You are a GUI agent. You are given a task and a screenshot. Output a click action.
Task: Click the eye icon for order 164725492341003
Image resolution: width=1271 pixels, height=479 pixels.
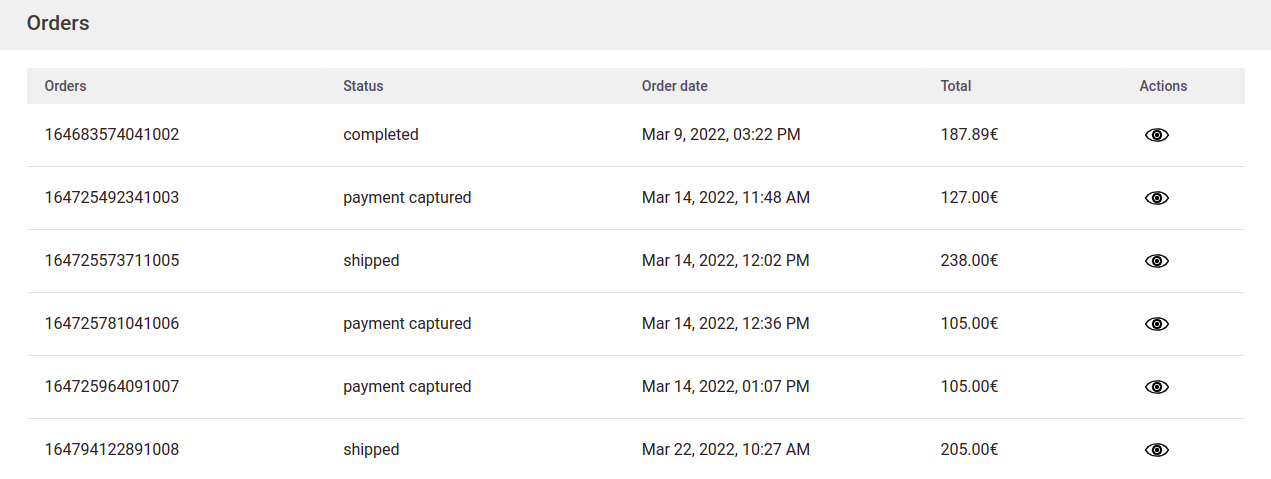[x=1156, y=198]
